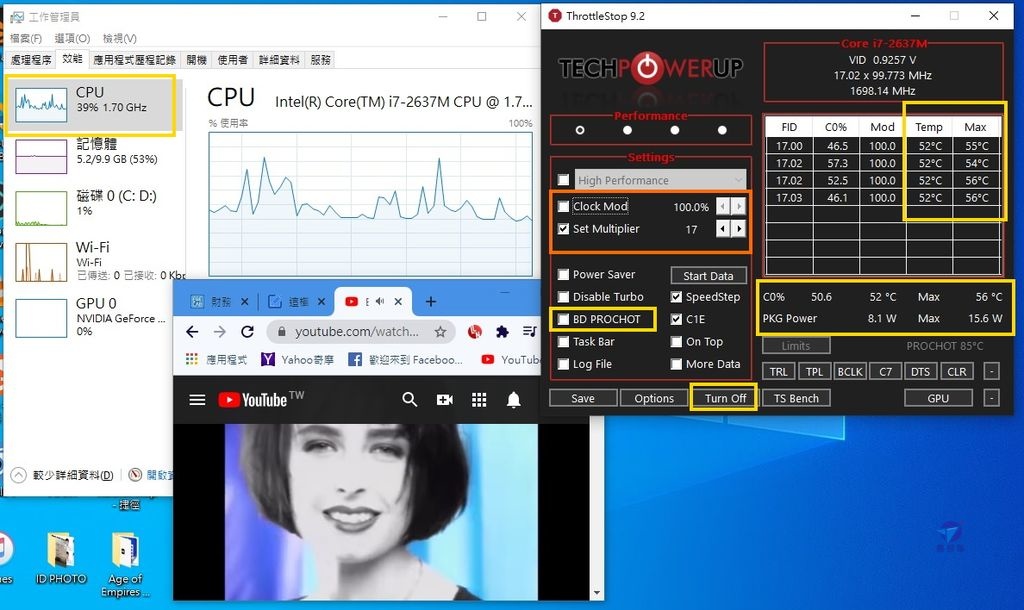Image resolution: width=1024 pixels, height=610 pixels.
Task: Open the Chrome extensions puzzle icon
Action: [x=501, y=331]
